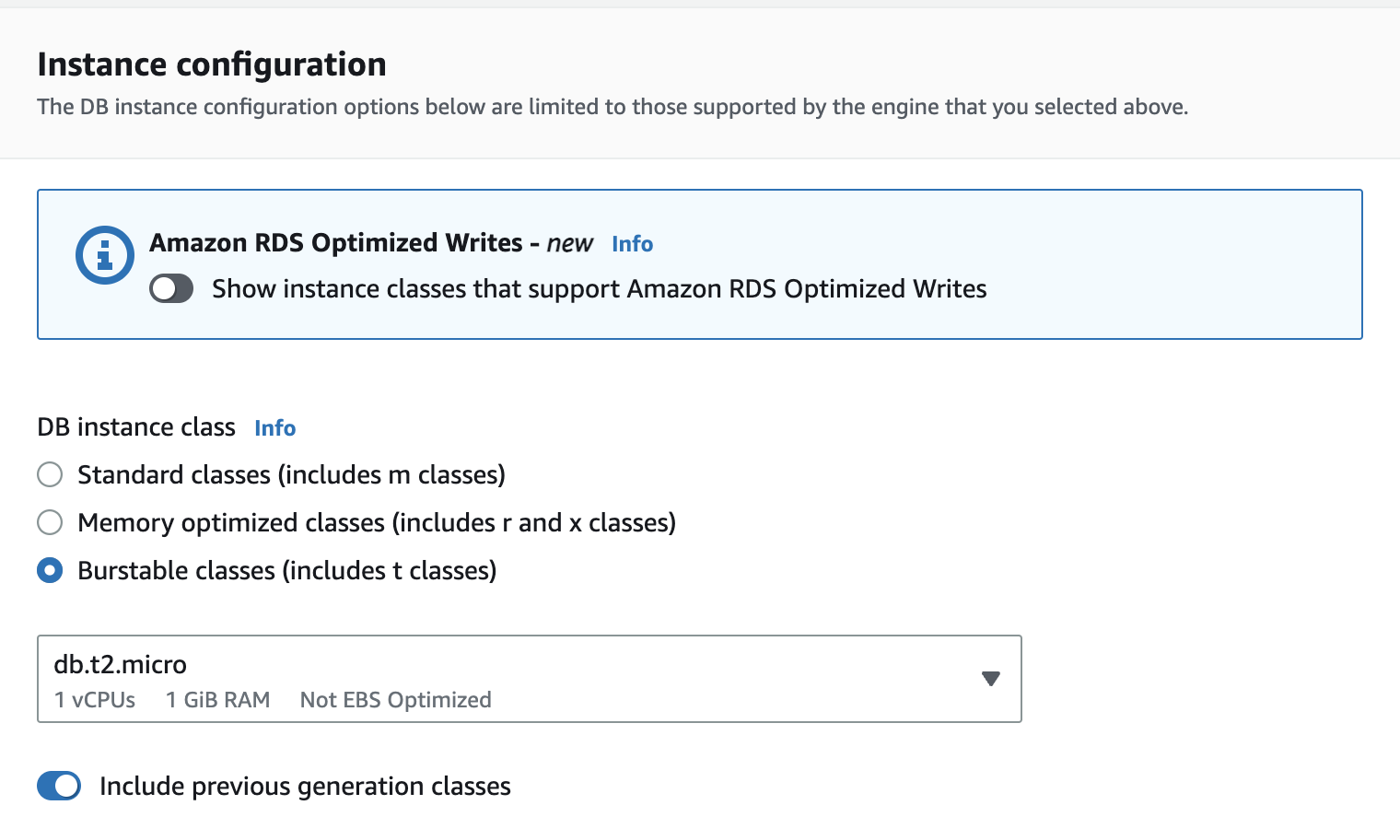Screen dimensions: 1400x840
Task: Enable the RDS Optimized Writes instance classes toggle
Action: pos(171,289)
